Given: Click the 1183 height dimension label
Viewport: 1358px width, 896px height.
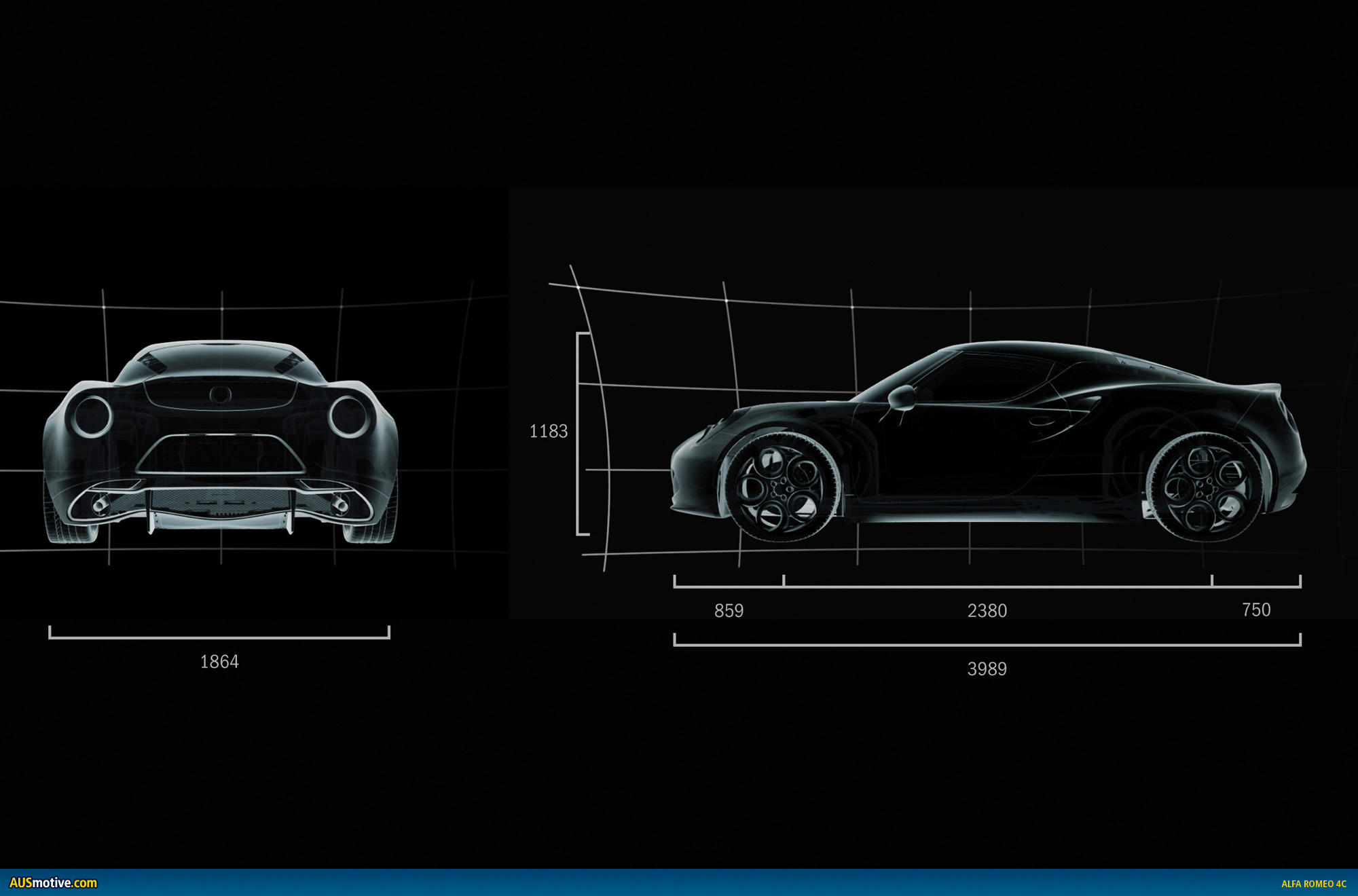Looking at the screenshot, I should coord(548,431).
